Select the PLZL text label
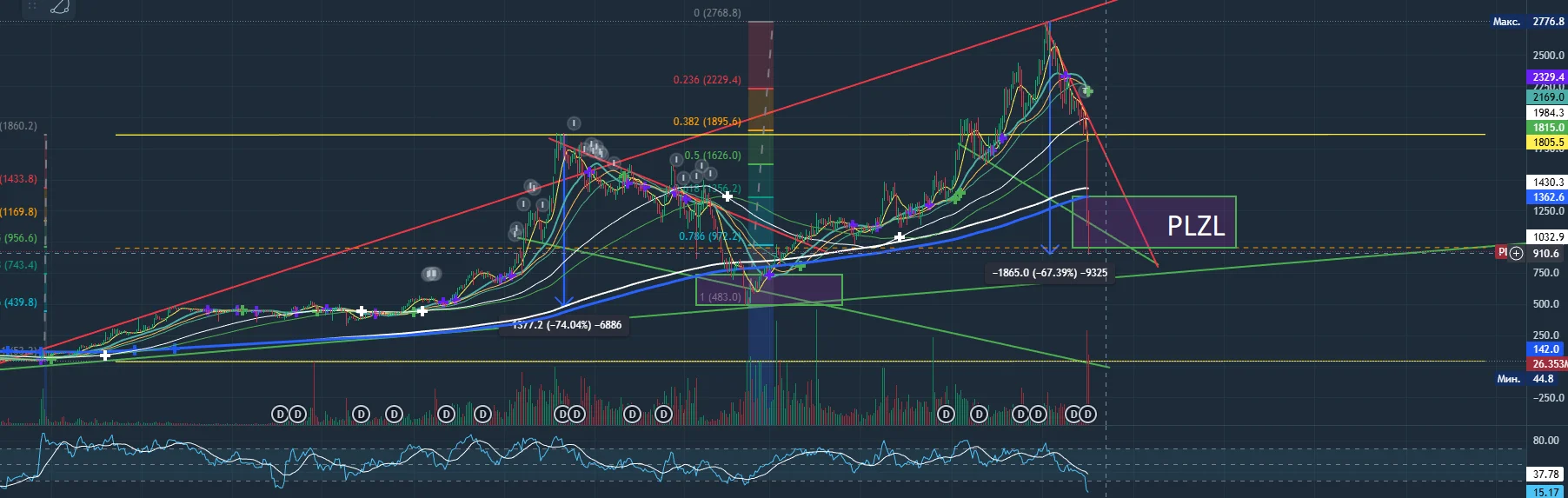This screenshot has width=1568, height=498. [1196, 226]
